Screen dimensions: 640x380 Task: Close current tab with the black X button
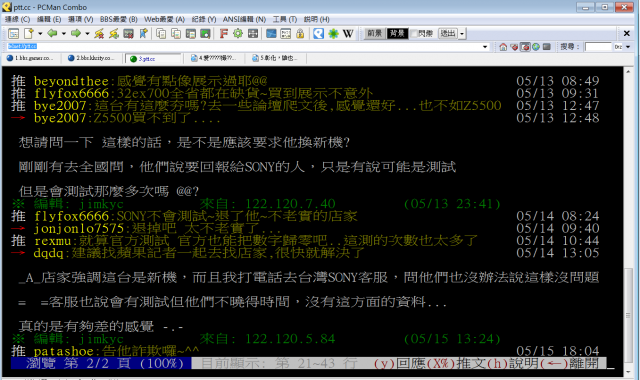click(627, 33)
